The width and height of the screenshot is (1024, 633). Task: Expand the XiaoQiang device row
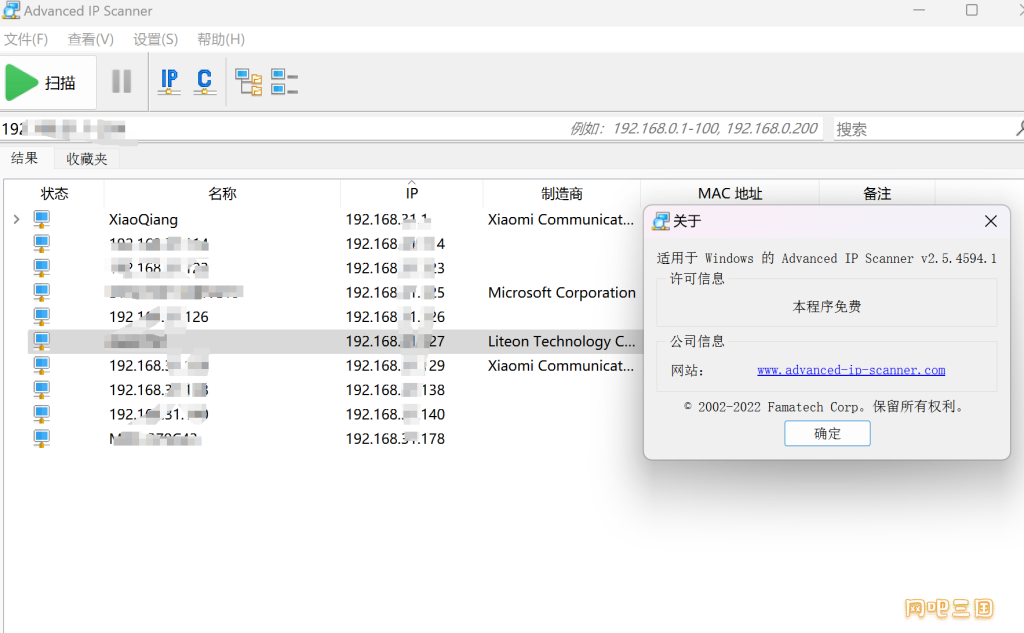click(x=16, y=219)
